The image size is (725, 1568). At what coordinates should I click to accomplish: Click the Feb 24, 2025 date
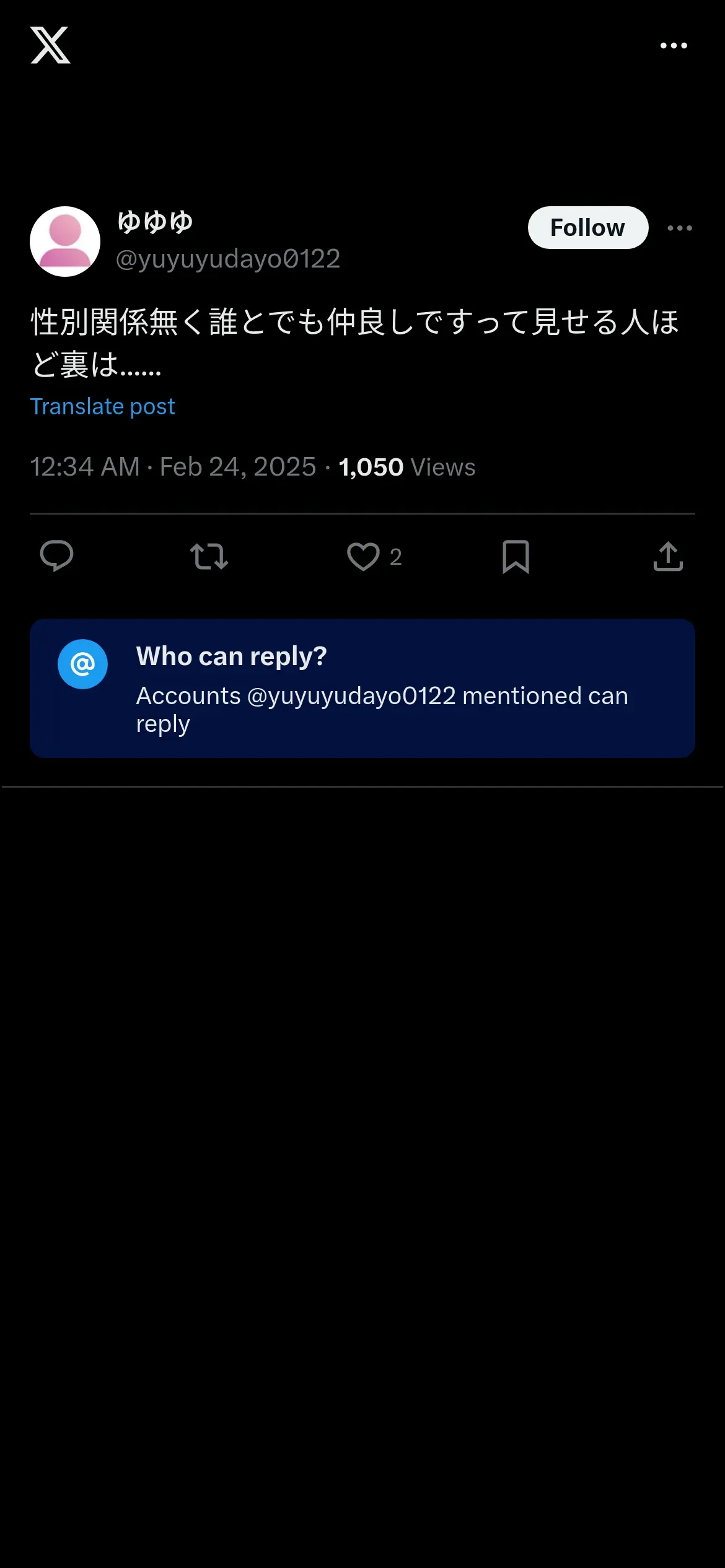tap(238, 467)
